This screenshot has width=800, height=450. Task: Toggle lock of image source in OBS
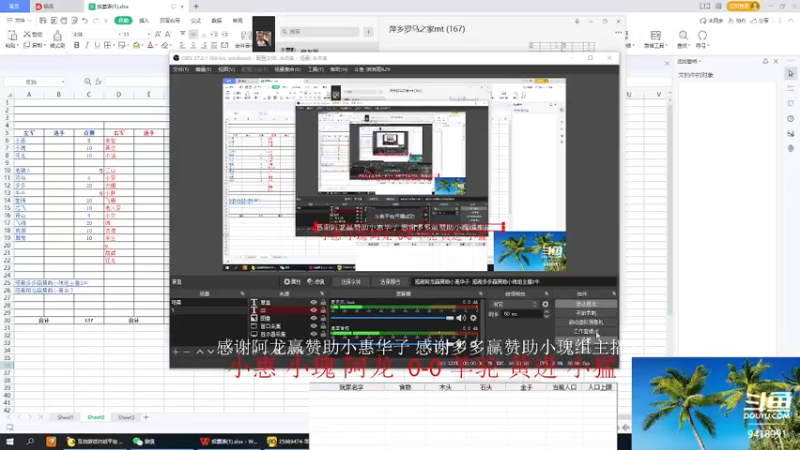click(x=323, y=318)
